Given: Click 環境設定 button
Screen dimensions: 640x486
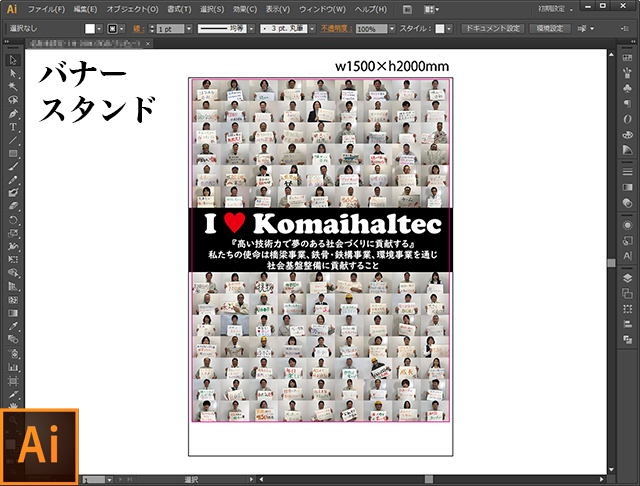Looking at the screenshot, I should (550, 29).
